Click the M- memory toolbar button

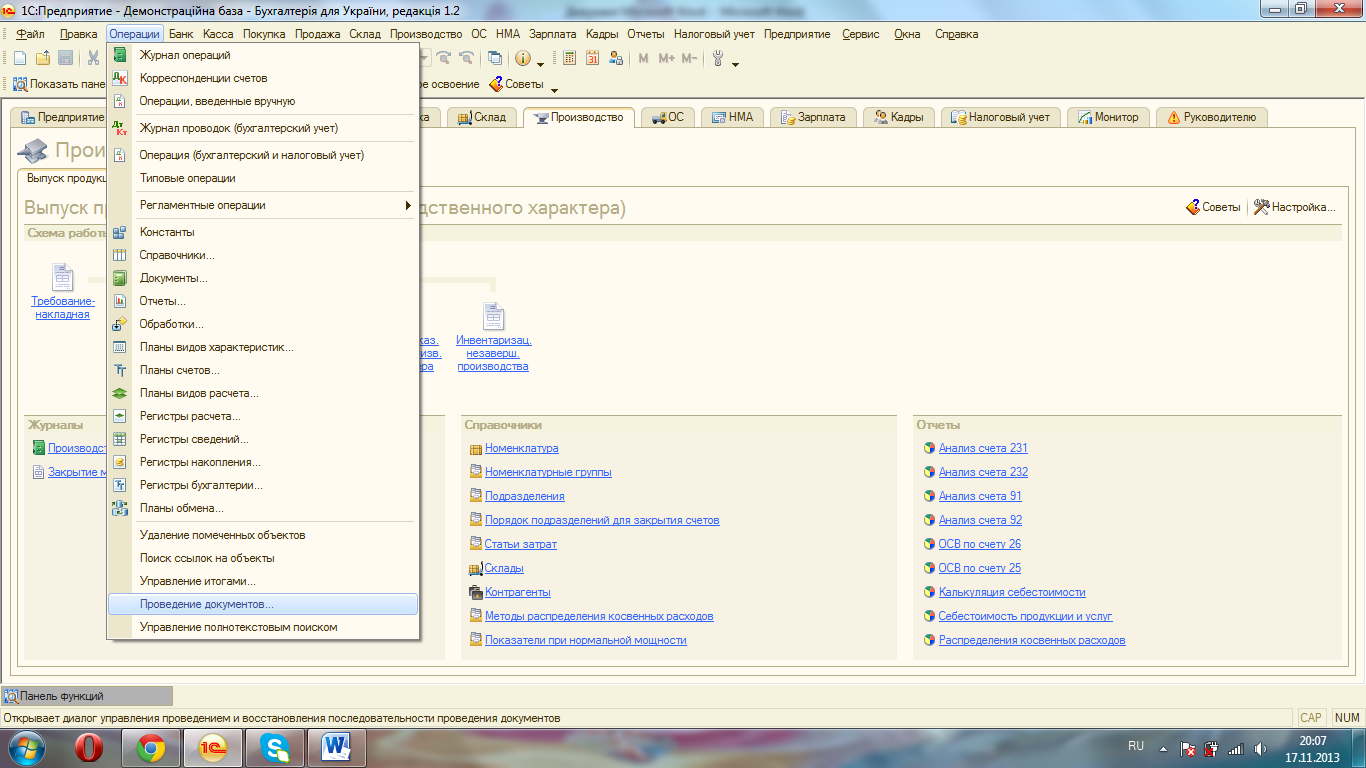689,58
